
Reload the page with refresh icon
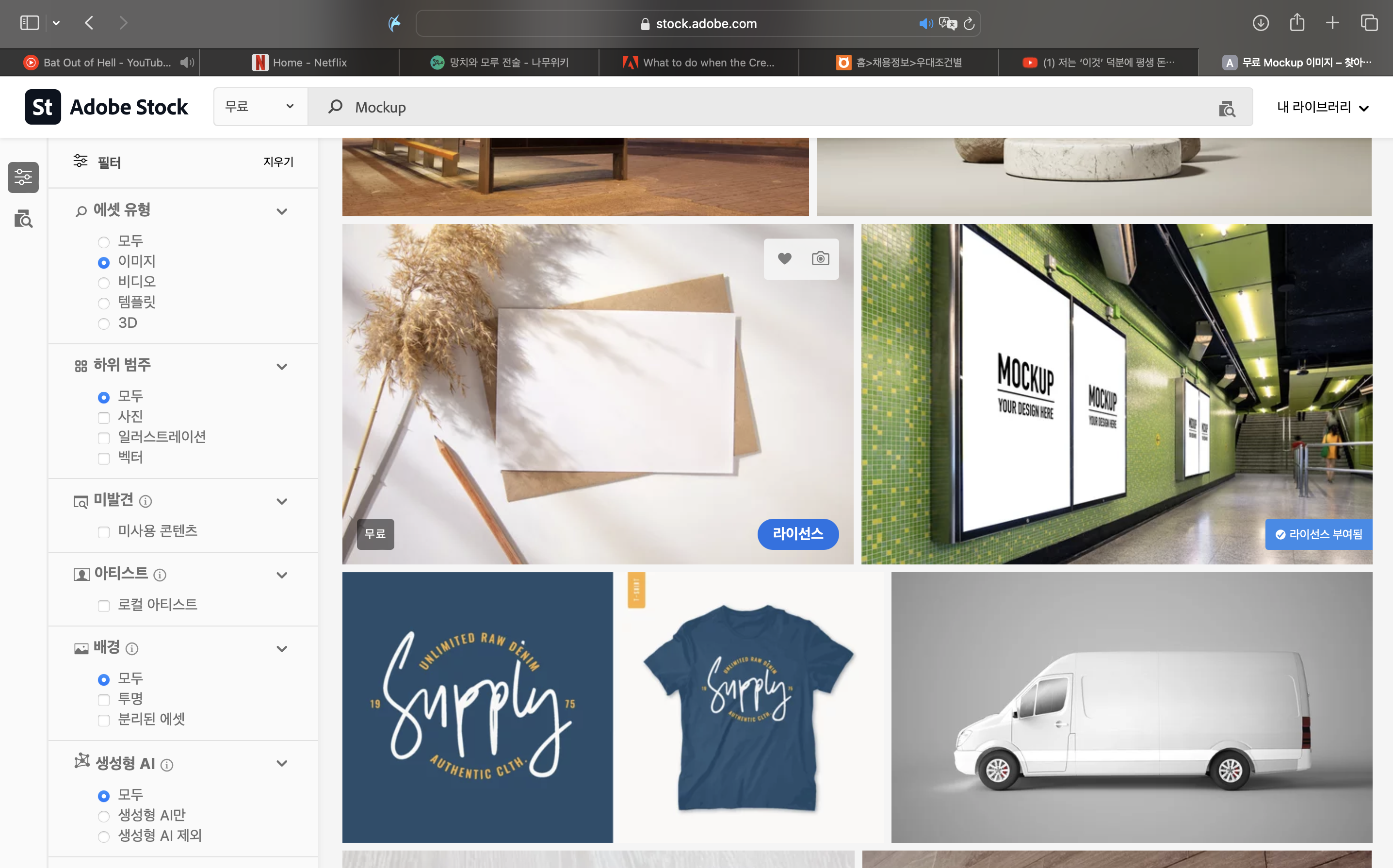coord(969,24)
